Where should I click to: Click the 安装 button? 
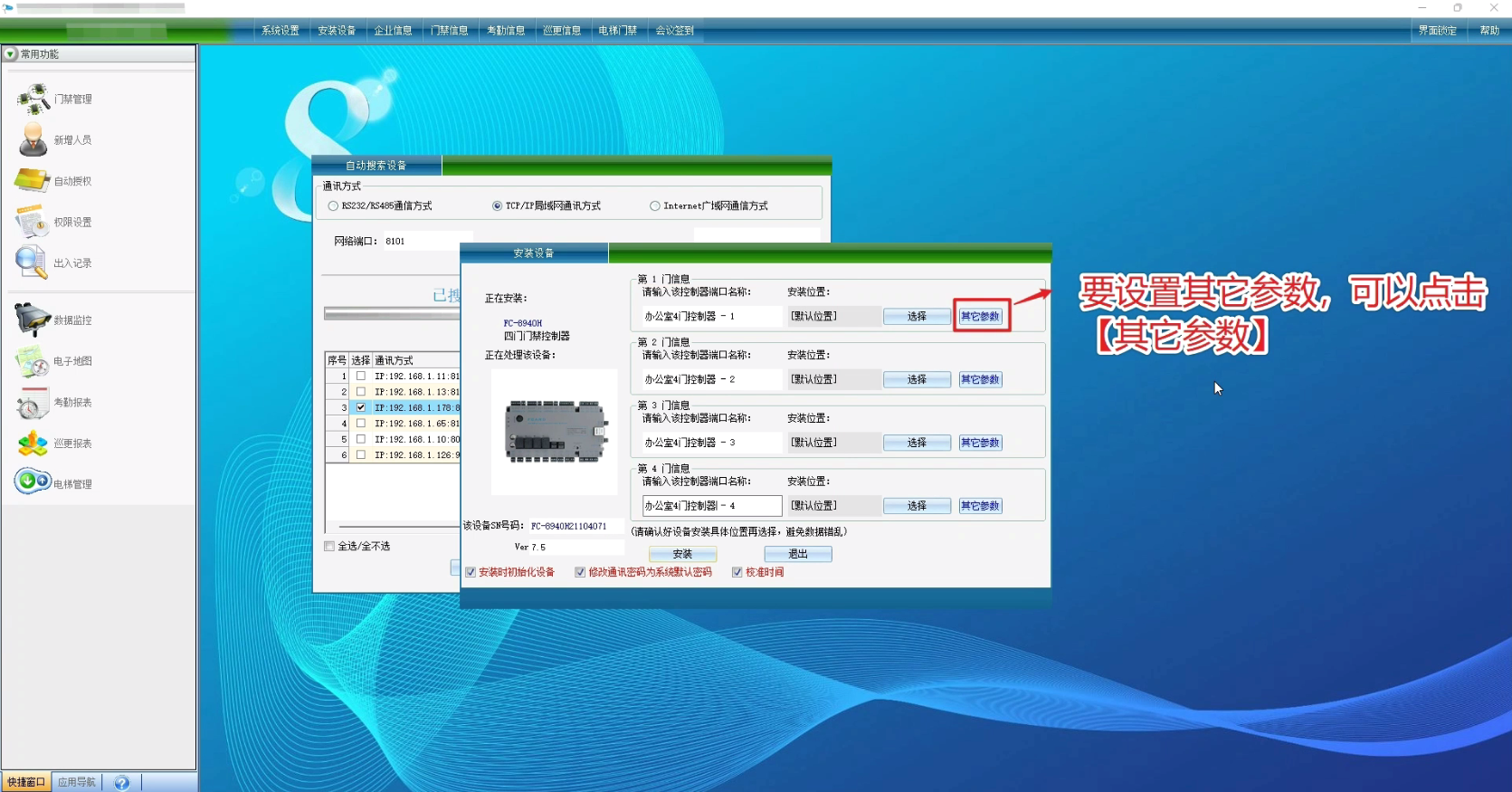682,554
